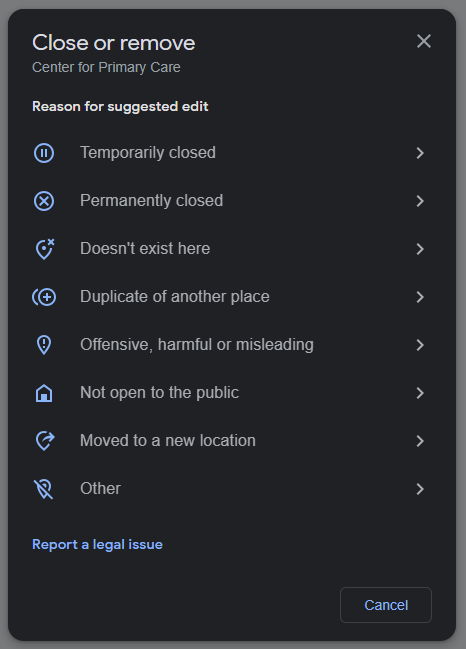This screenshot has height=649, width=466.
Task: Open the Duplicate of another place chevron
Action: point(420,297)
